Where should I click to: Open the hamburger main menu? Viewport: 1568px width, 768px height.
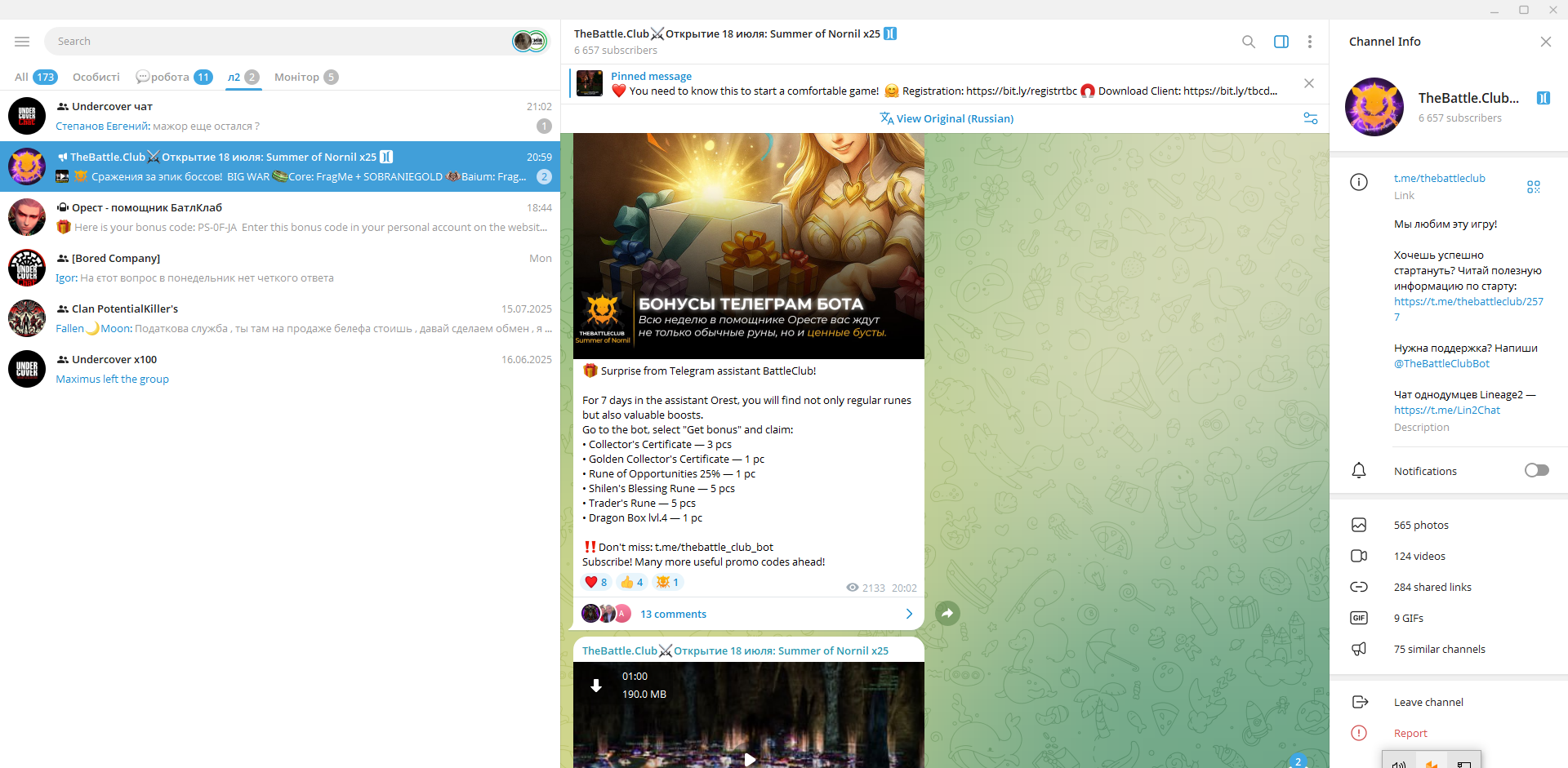22,42
